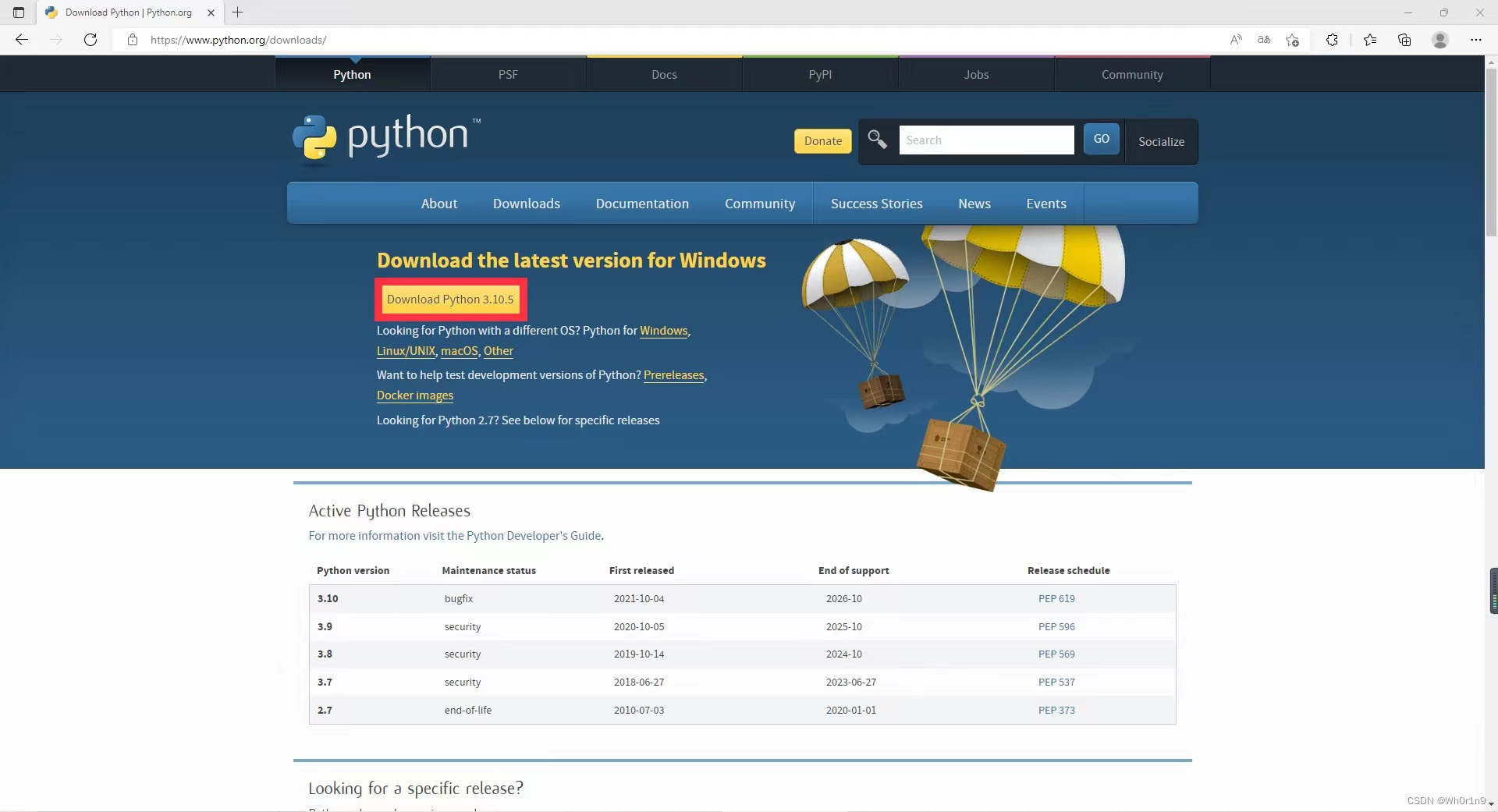This screenshot has width=1498, height=812.
Task: Switch to the Docs top tab
Action: pos(664,75)
